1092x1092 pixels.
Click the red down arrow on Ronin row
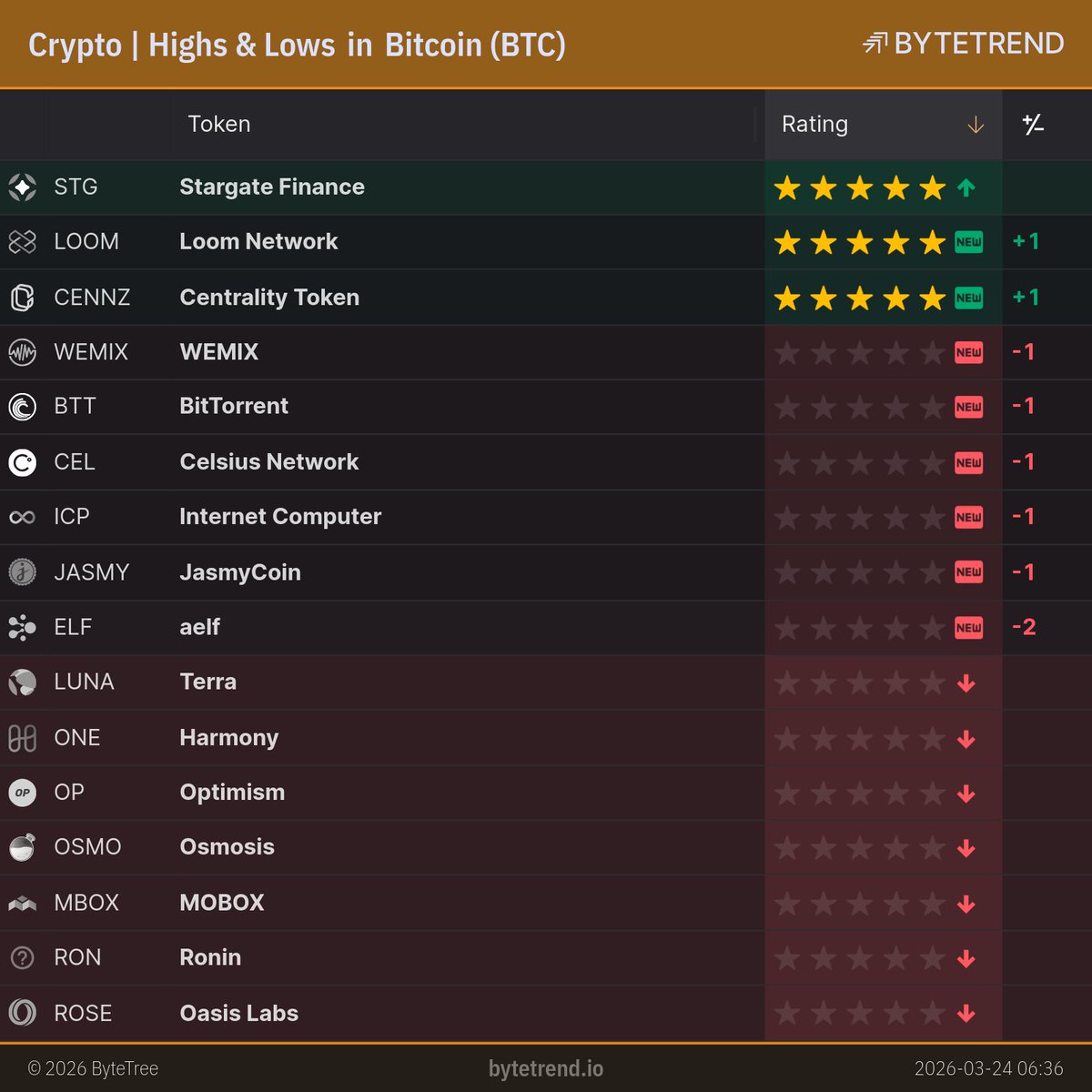[x=966, y=959]
